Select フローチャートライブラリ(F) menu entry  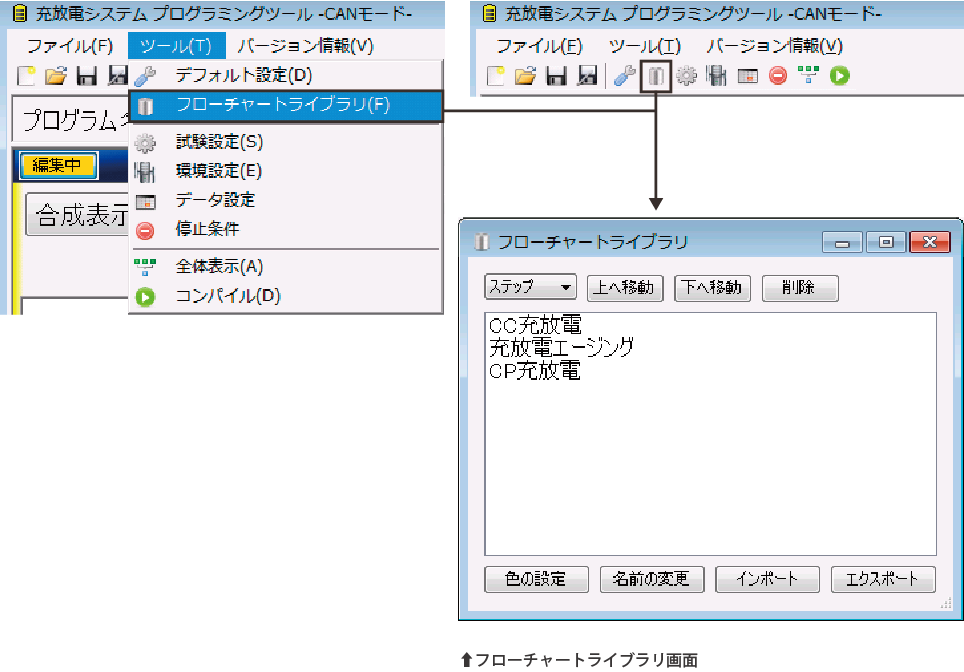point(286,106)
